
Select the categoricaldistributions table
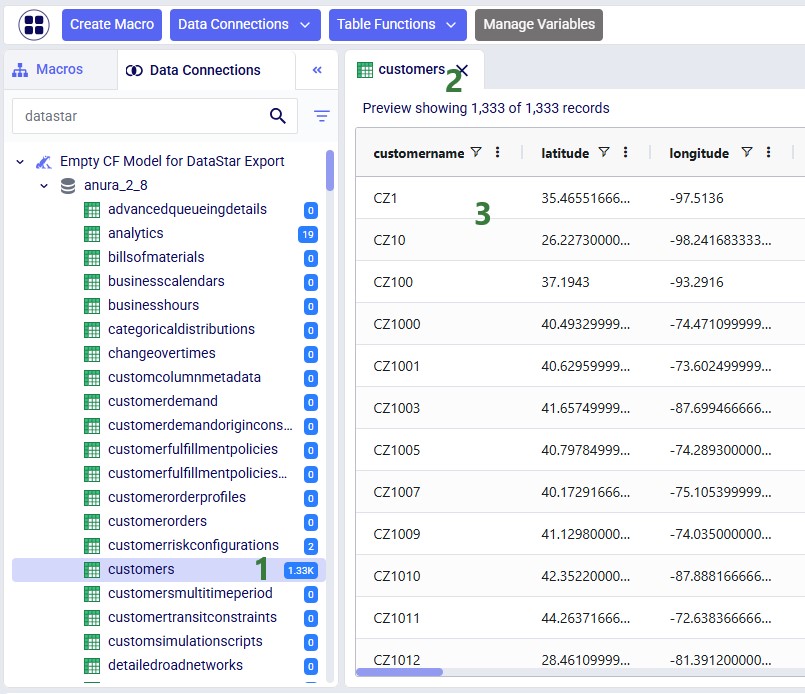181,329
